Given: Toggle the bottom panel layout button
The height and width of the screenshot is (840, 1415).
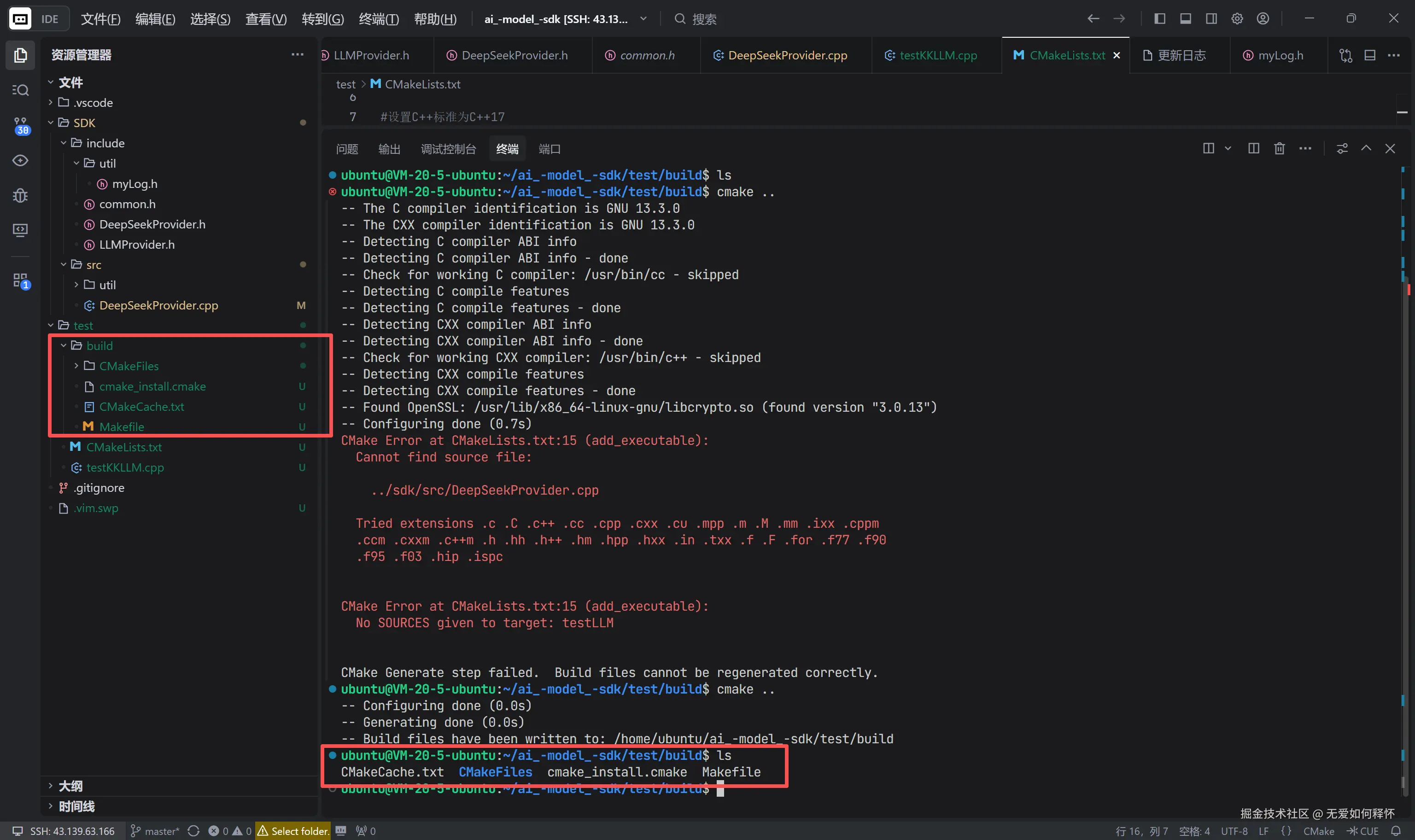Looking at the screenshot, I should 1185,19.
